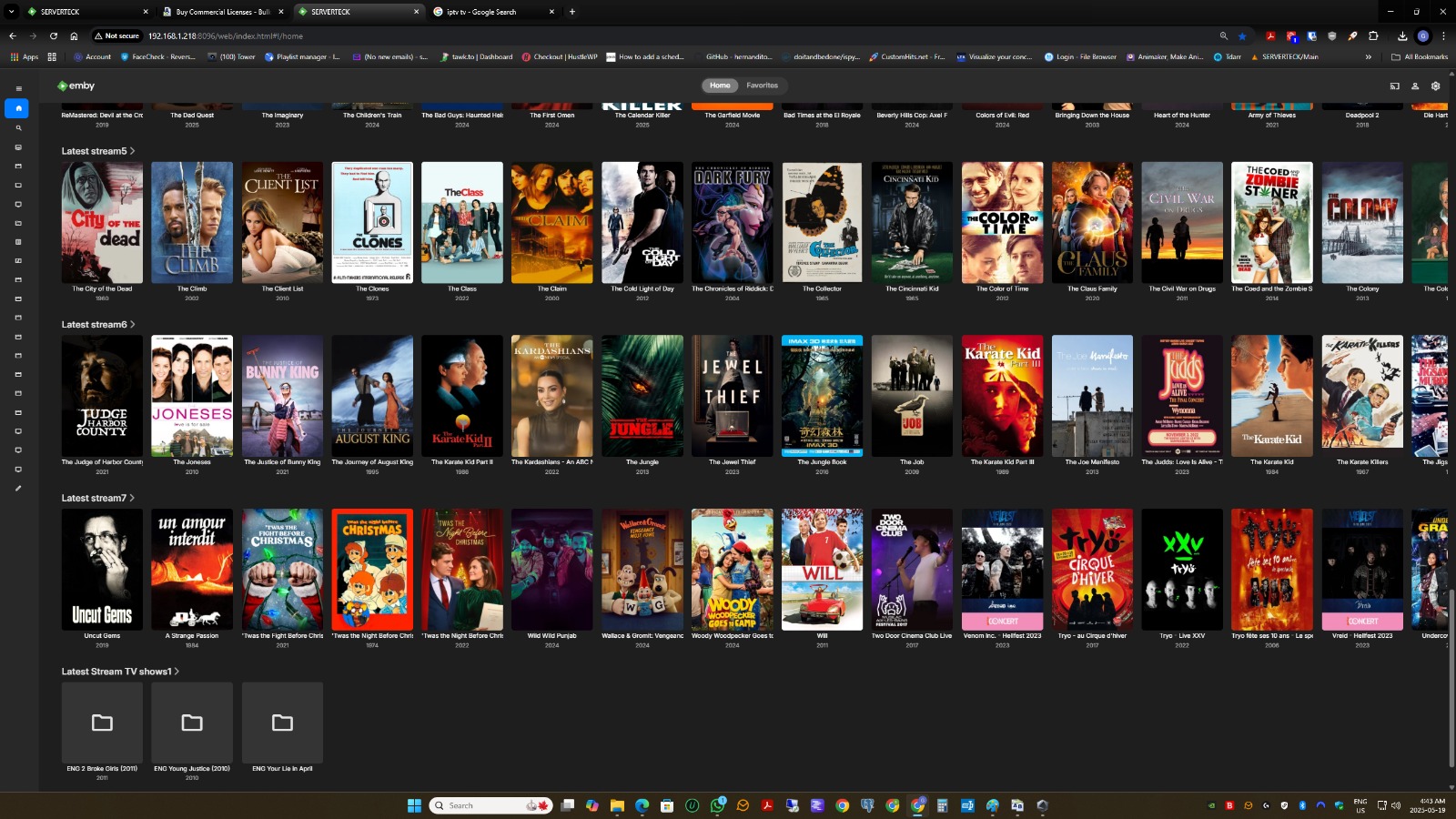Switch to the Favorites tab
Screen dimensions: 1456x819
click(763, 86)
